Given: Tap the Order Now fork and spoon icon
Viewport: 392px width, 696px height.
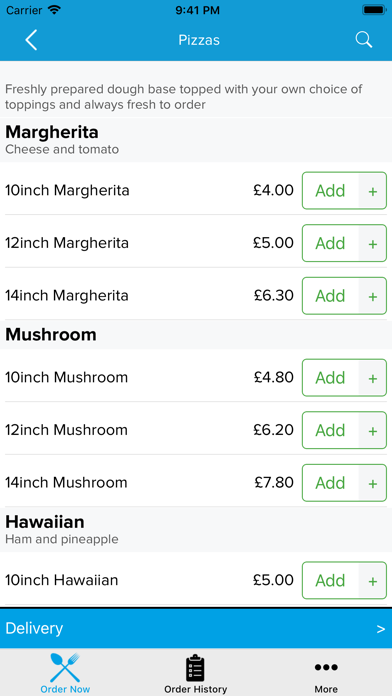Looking at the screenshot, I should 65,667.
